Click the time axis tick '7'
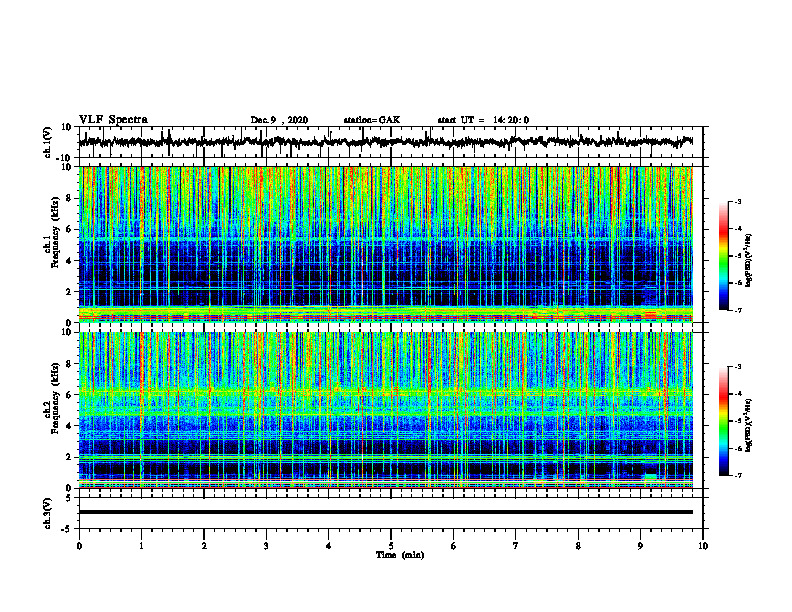Viewport: 792px width, 612px height. click(516, 546)
